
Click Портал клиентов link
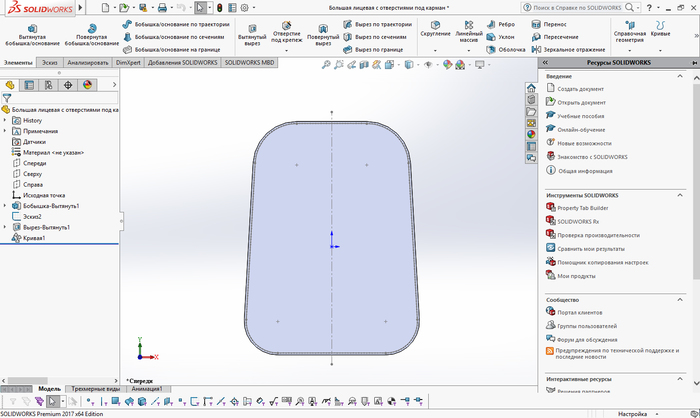click(x=579, y=313)
